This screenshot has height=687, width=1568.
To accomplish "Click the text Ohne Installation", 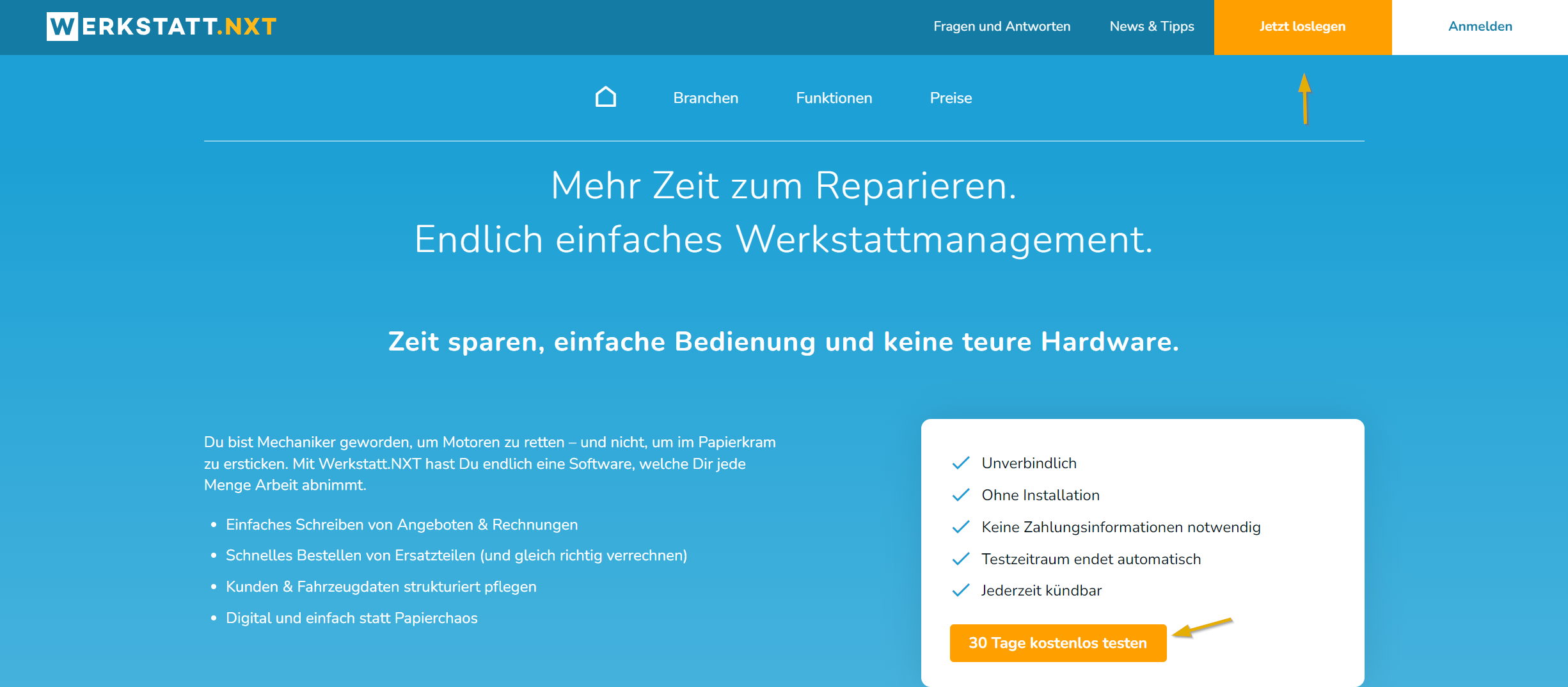I will (1040, 495).
